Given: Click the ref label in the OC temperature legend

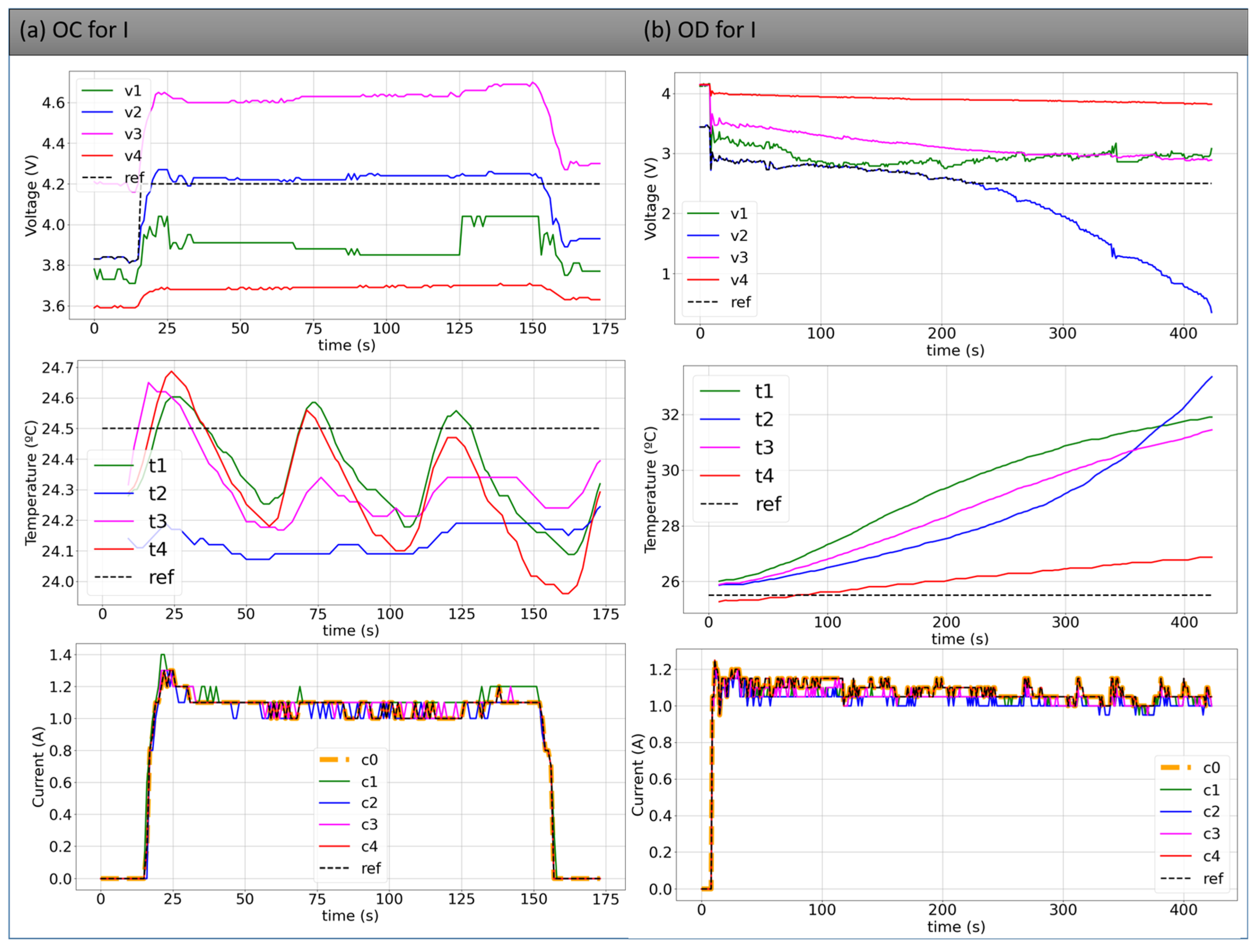Looking at the screenshot, I should click(161, 577).
